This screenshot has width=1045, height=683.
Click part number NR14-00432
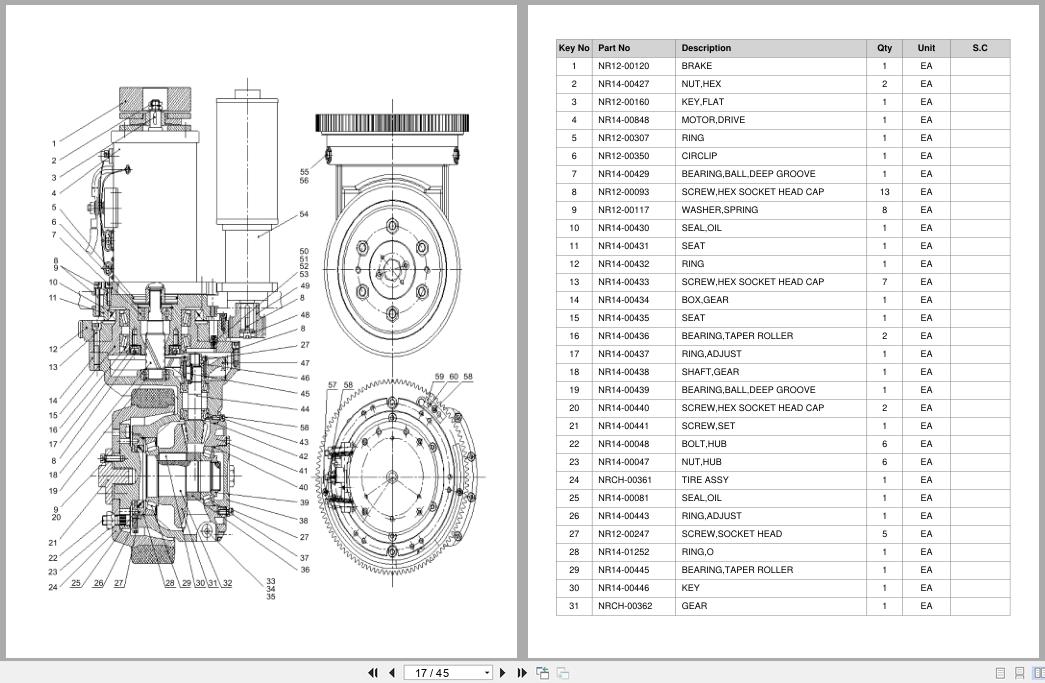[623, 264]
